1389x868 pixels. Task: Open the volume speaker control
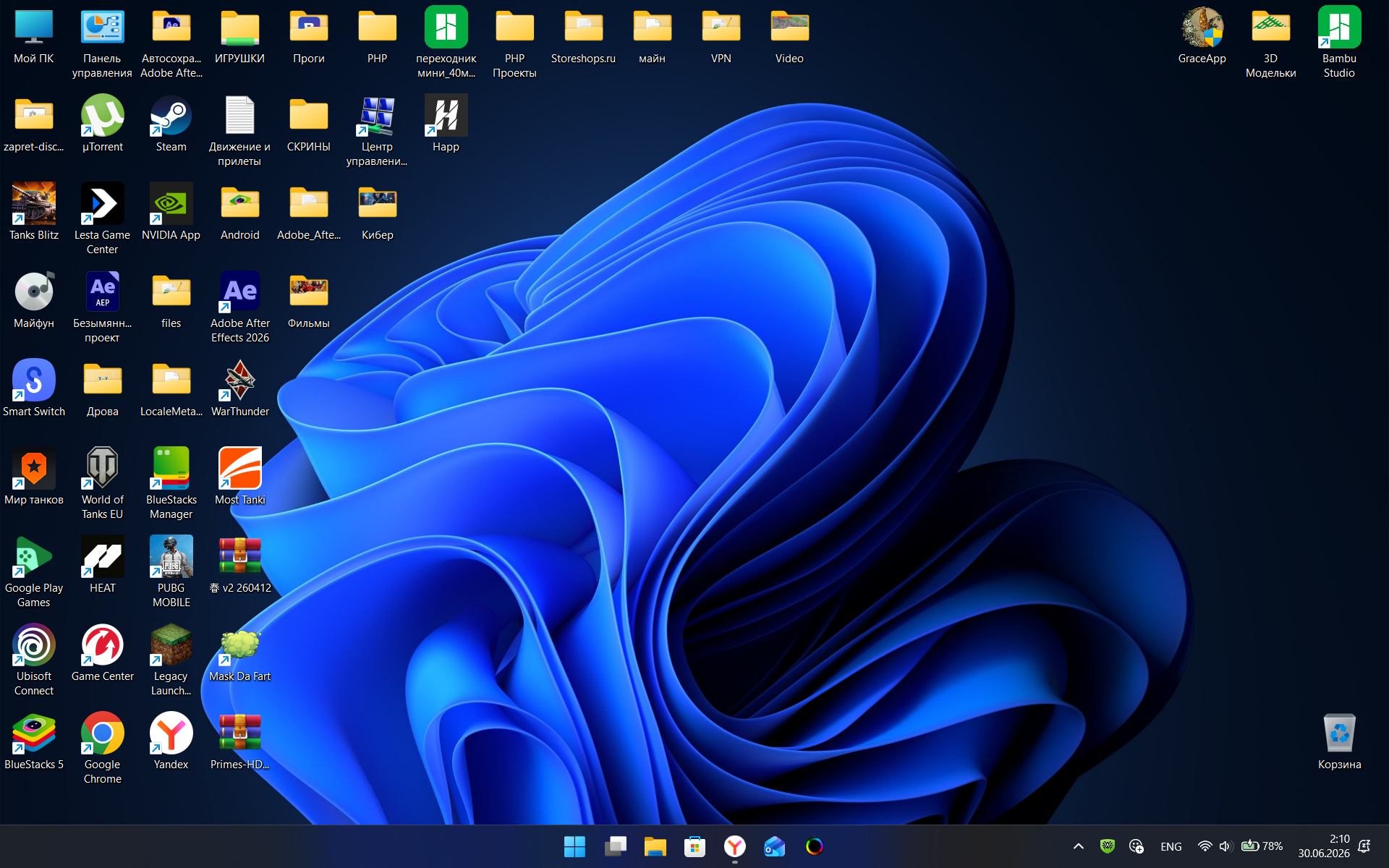tap(1224, 846)
